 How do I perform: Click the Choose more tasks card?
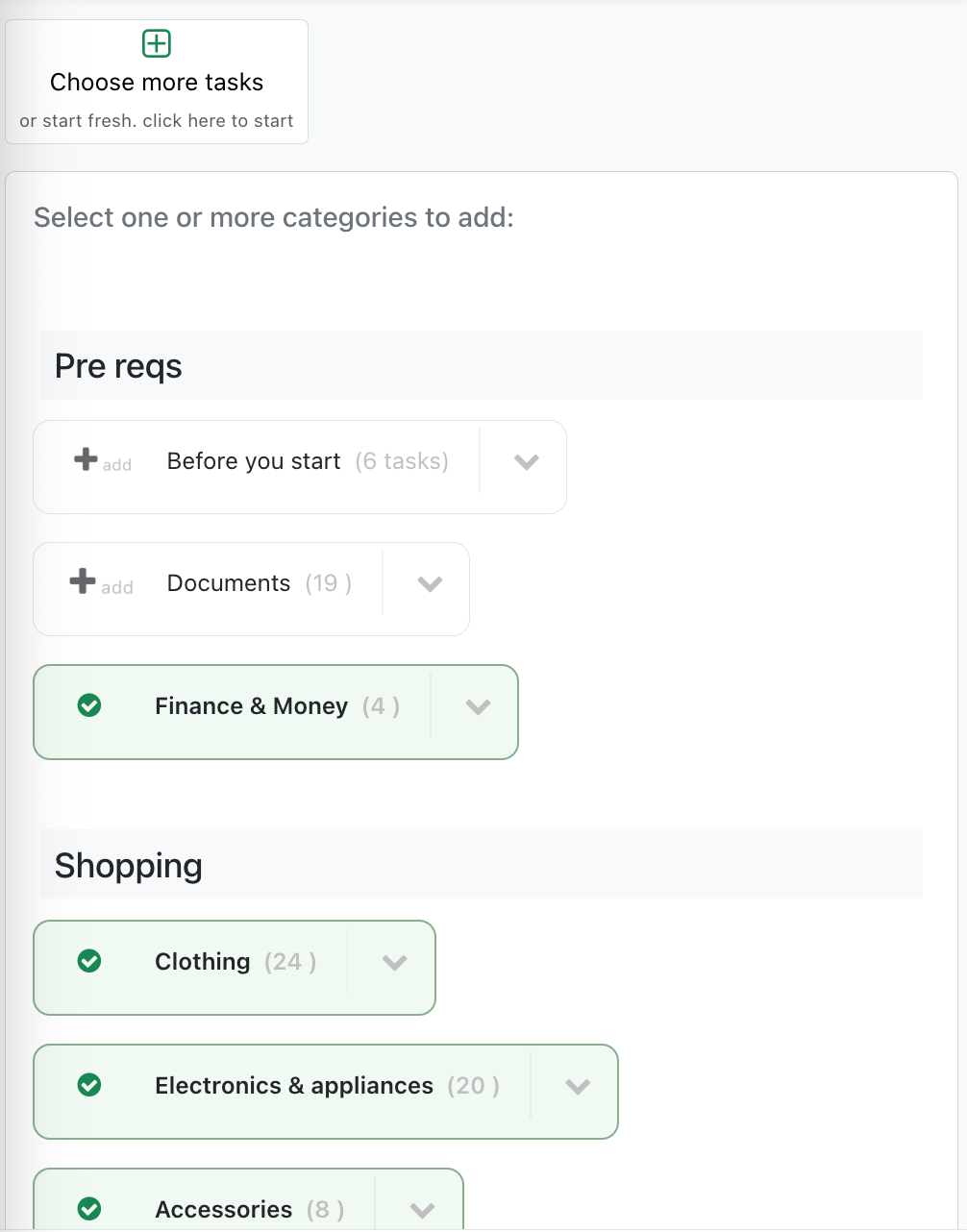pos(157,83)
